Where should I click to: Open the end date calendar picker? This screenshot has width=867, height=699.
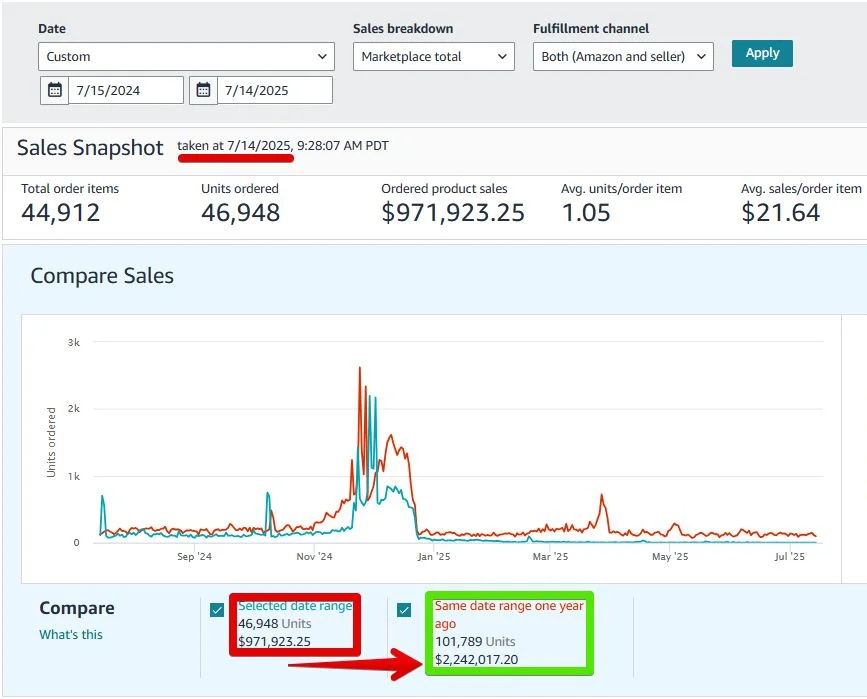click(205, 89)
